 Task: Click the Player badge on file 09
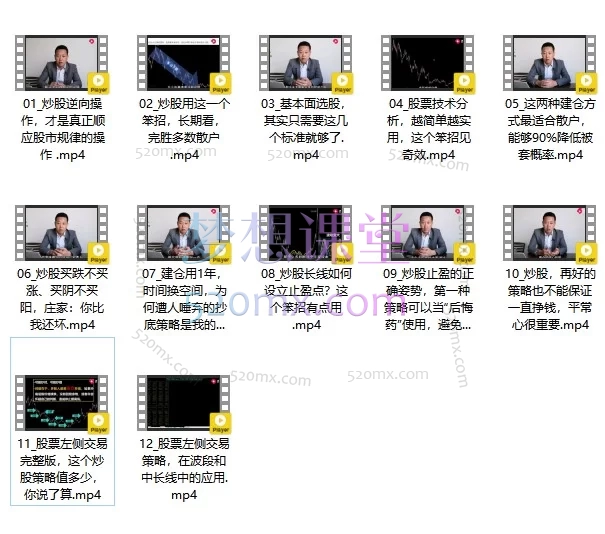pyautogui.click(x=464, y=253)
